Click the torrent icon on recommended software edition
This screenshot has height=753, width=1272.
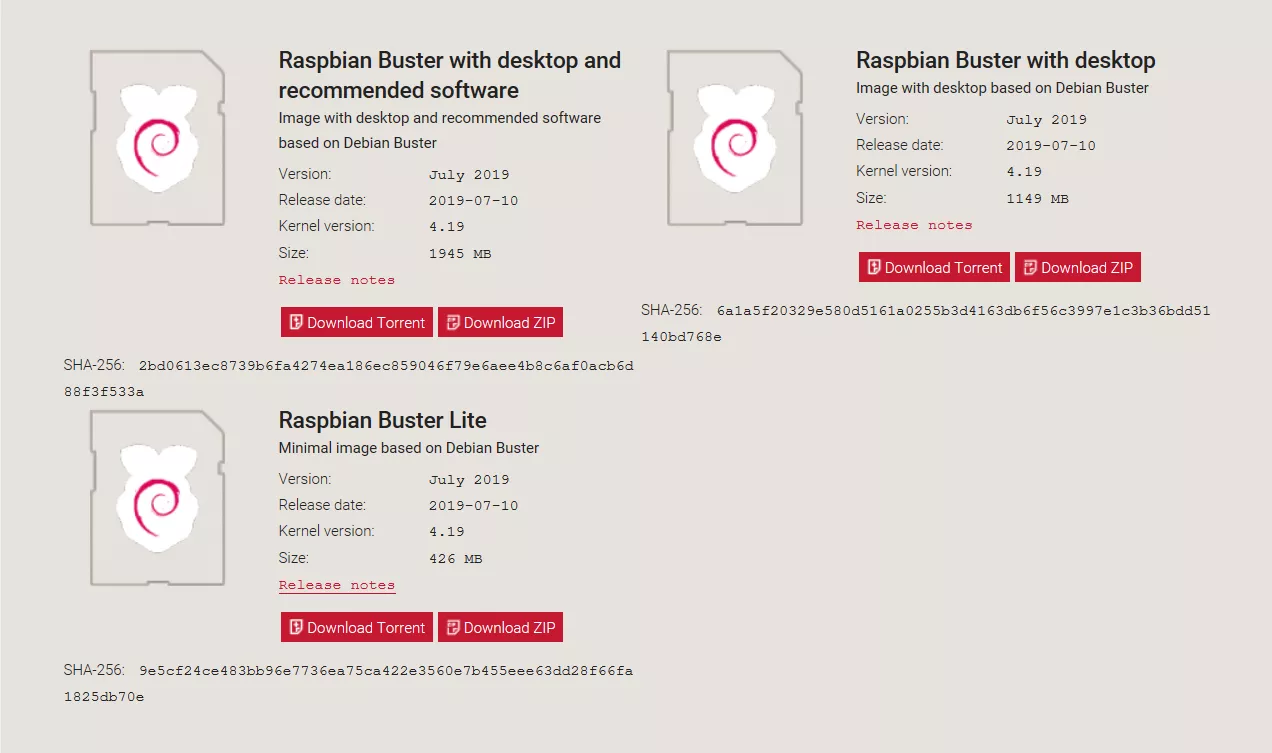(297, 321)
